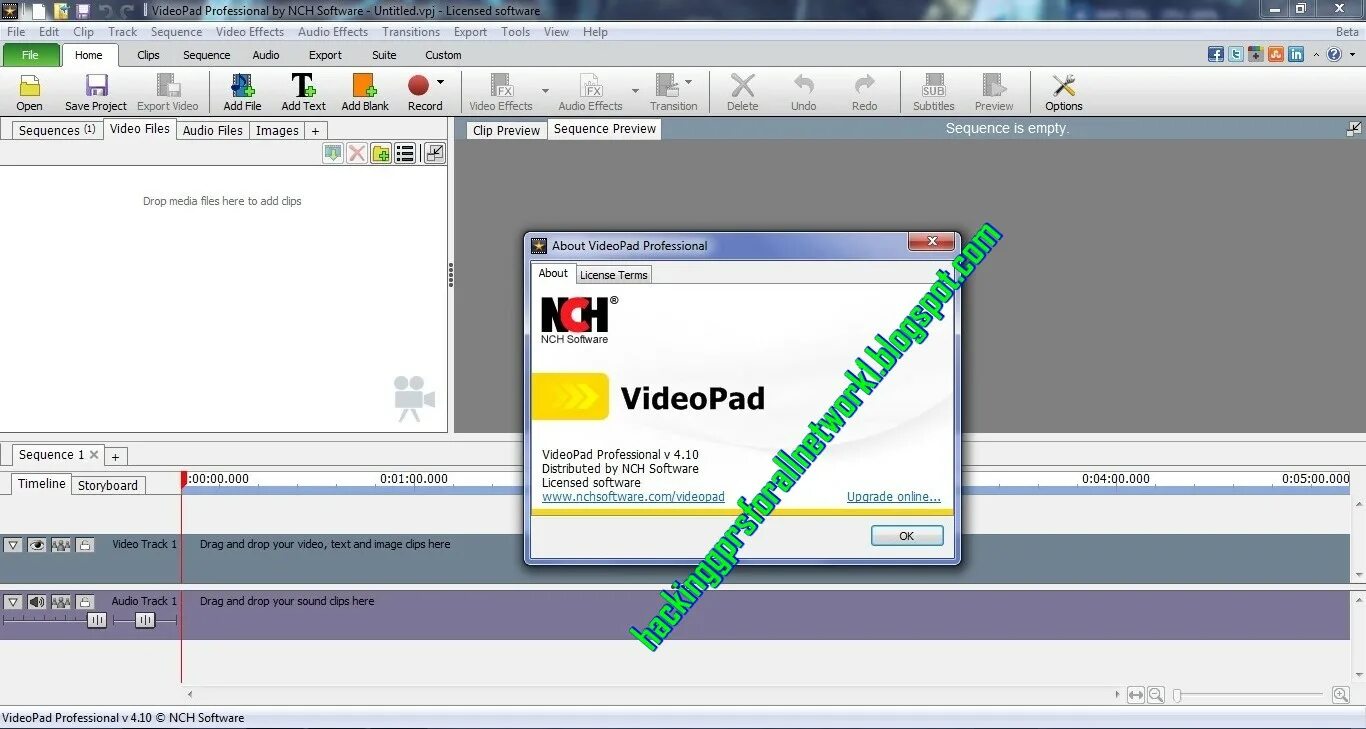Expand the Transition dropdown arrow
Screen dimensions: 1366x729
pos(688,82)
